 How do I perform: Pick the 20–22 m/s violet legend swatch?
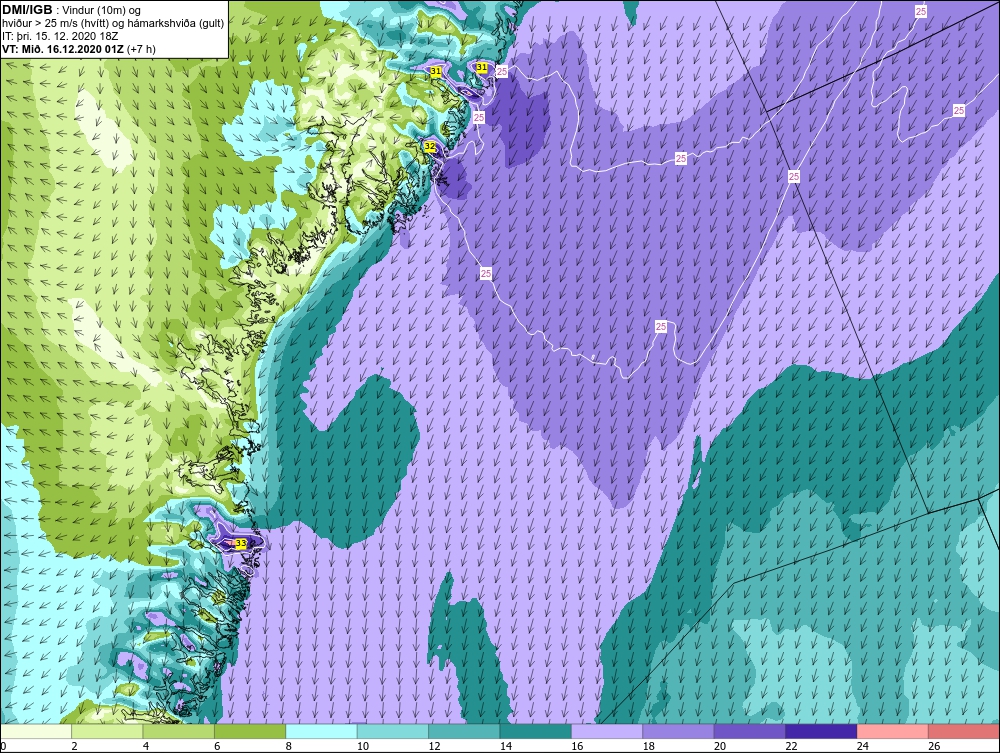(750, 731)
